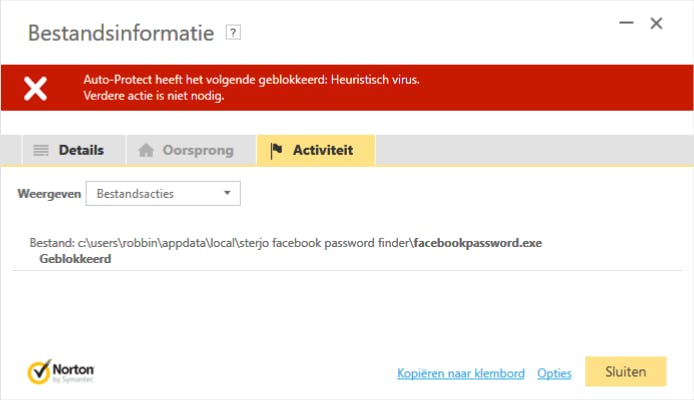694x400 pixels.
Task: Click the Auto-Protect blocked message text
Action: tap(251, 79)
